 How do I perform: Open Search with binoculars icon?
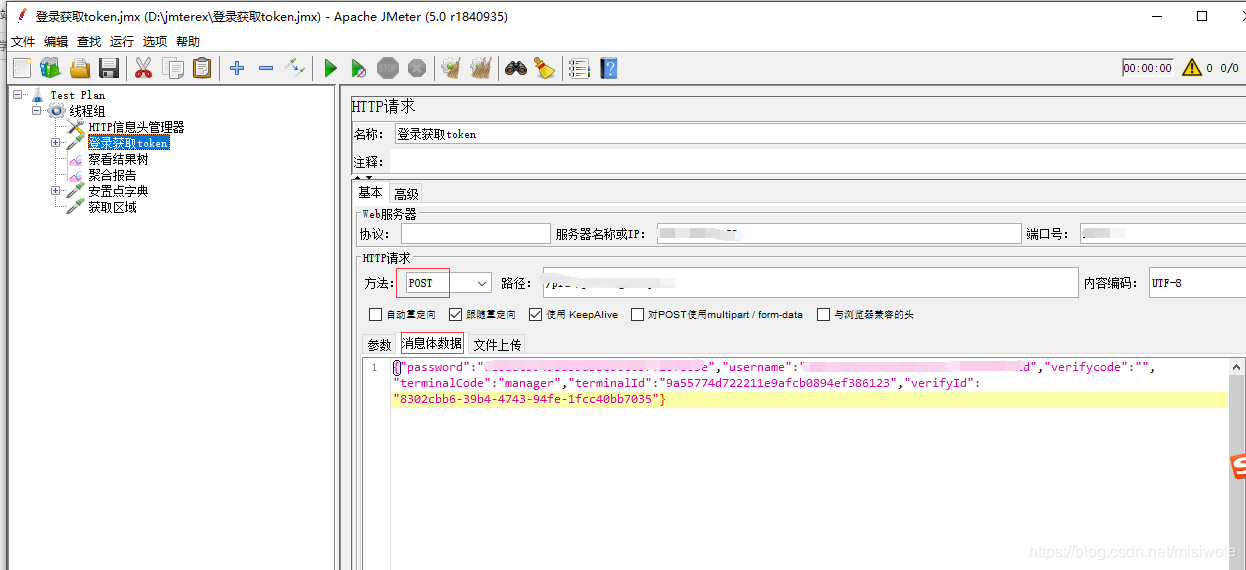coord(515,68)
